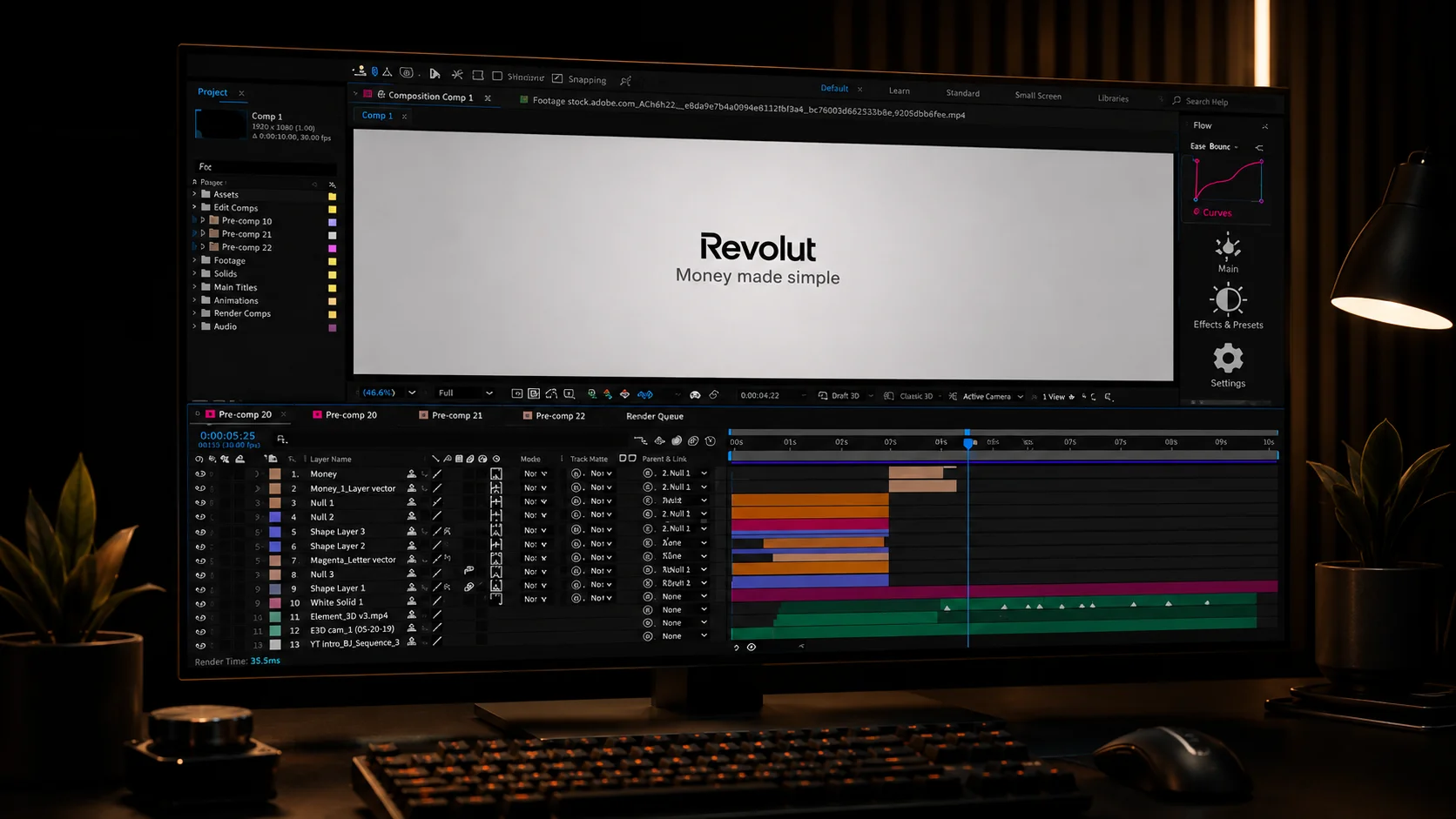Viewport: 1456px width, 819px height.
Task: Toggle visibility of the Null 2 layer
Action: (x=200, y=517)
